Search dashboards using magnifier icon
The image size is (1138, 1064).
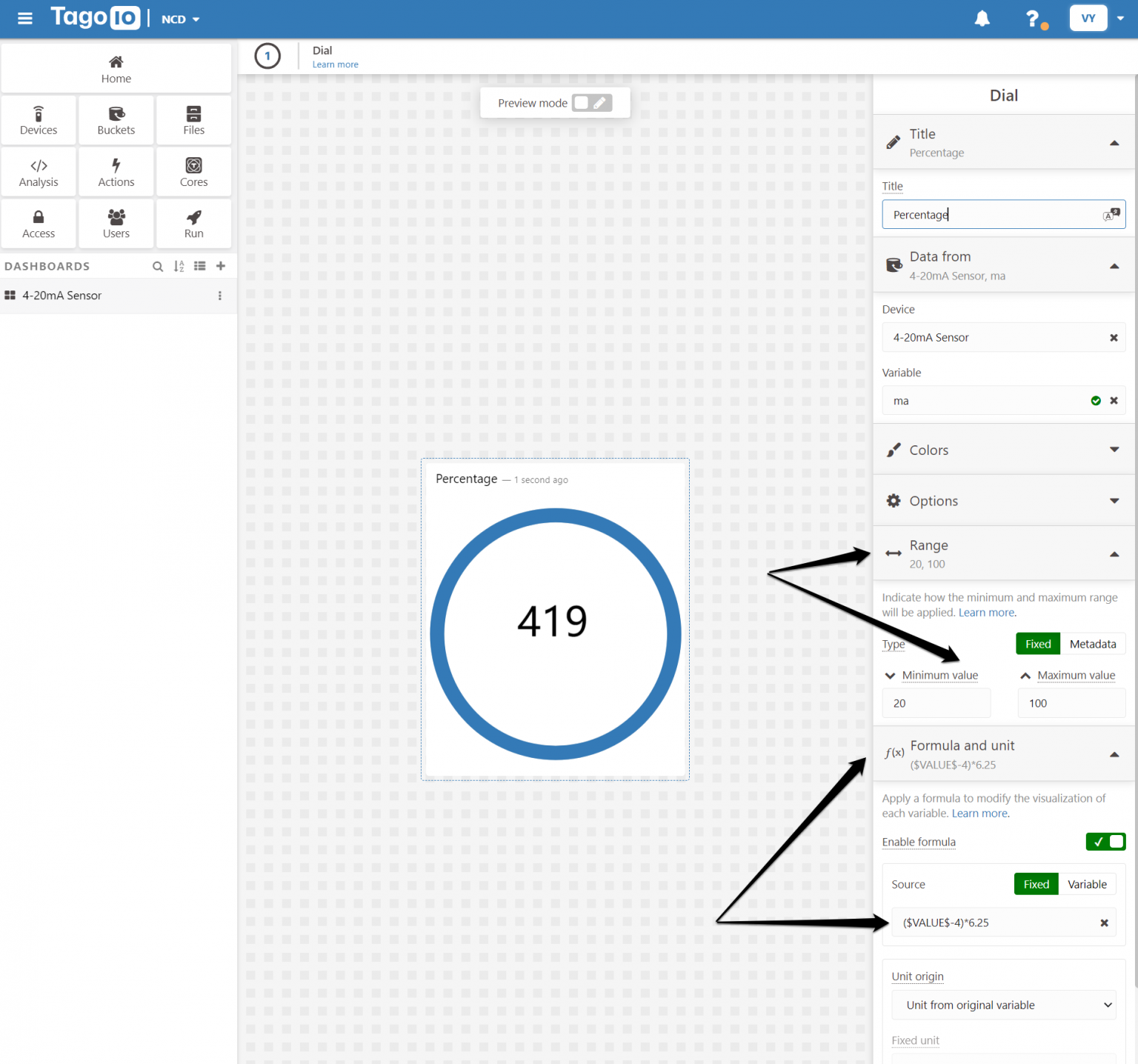tap(158, 266)
